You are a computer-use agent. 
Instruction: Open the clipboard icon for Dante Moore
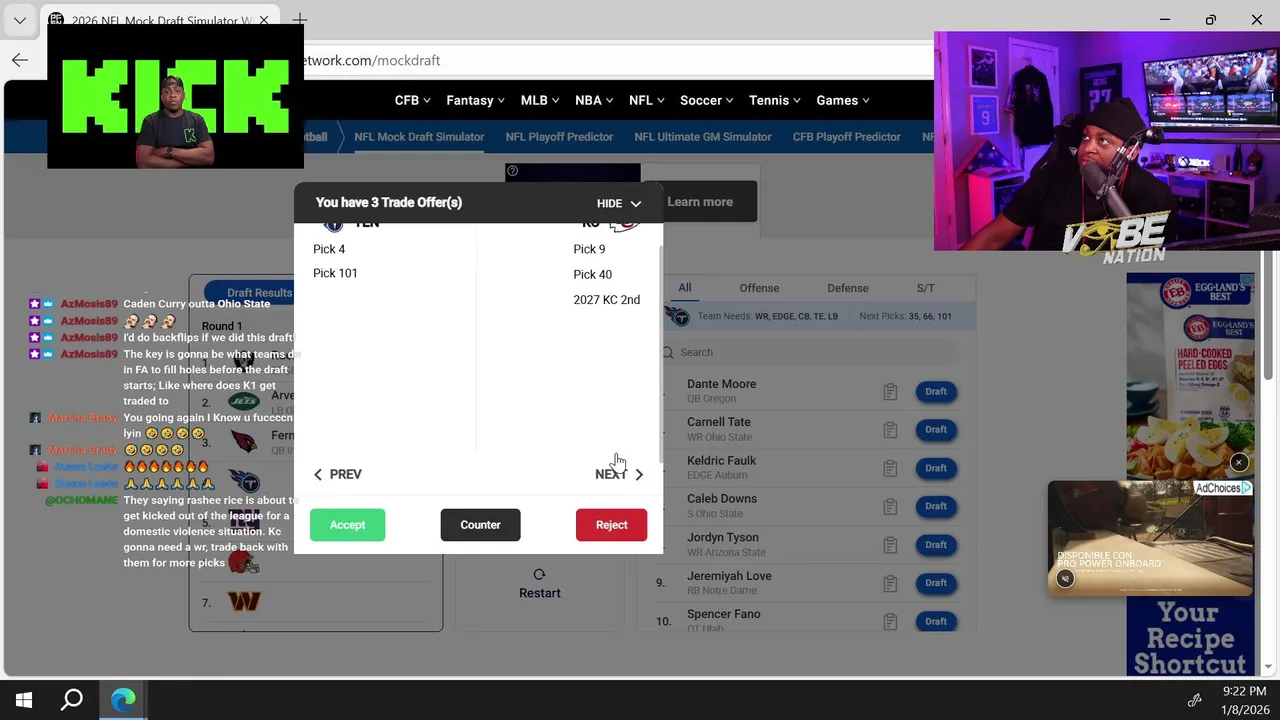point(890,392)
